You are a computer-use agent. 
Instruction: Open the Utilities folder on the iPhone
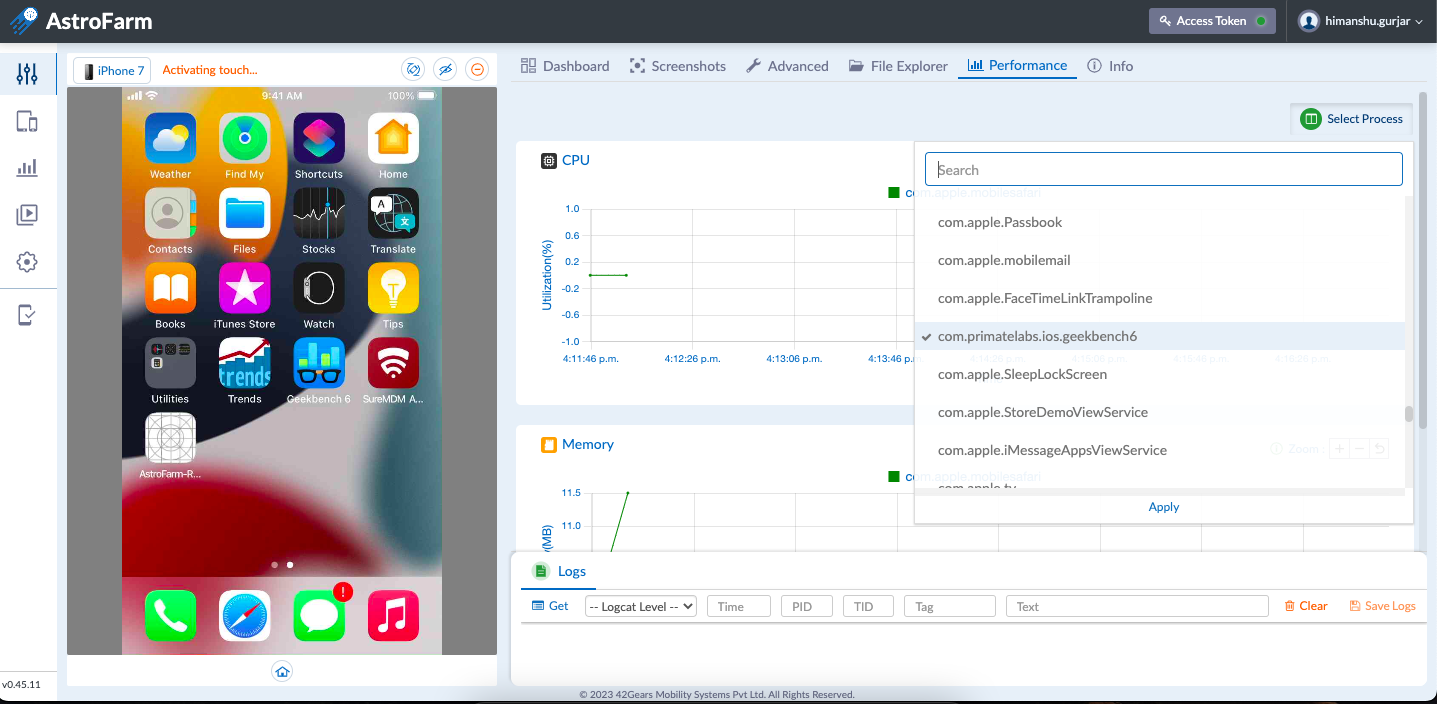point(170,363)
